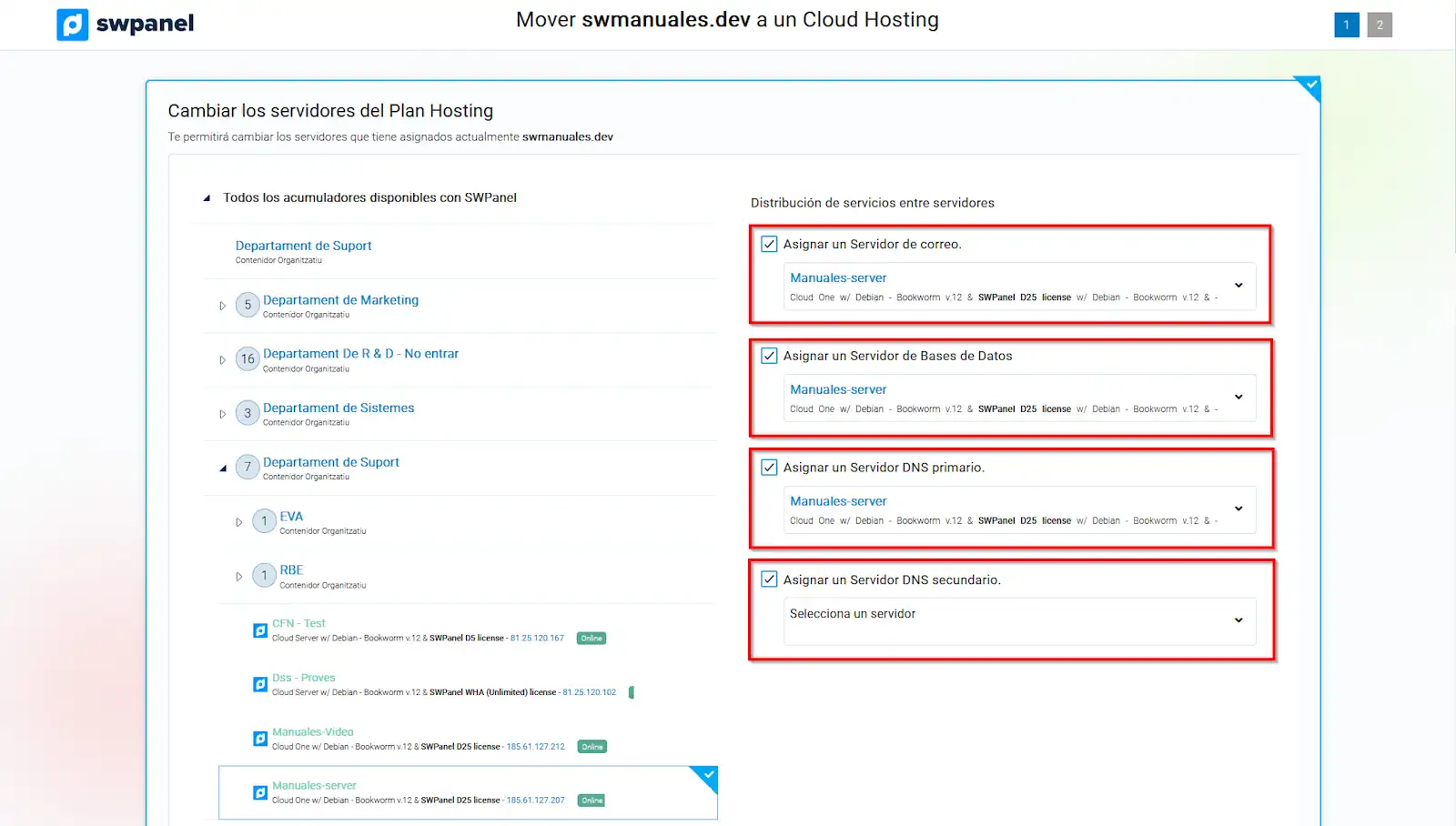Click the 1 badge next to RBE
The image size is (1456, 826).
[x=264, y=575]
